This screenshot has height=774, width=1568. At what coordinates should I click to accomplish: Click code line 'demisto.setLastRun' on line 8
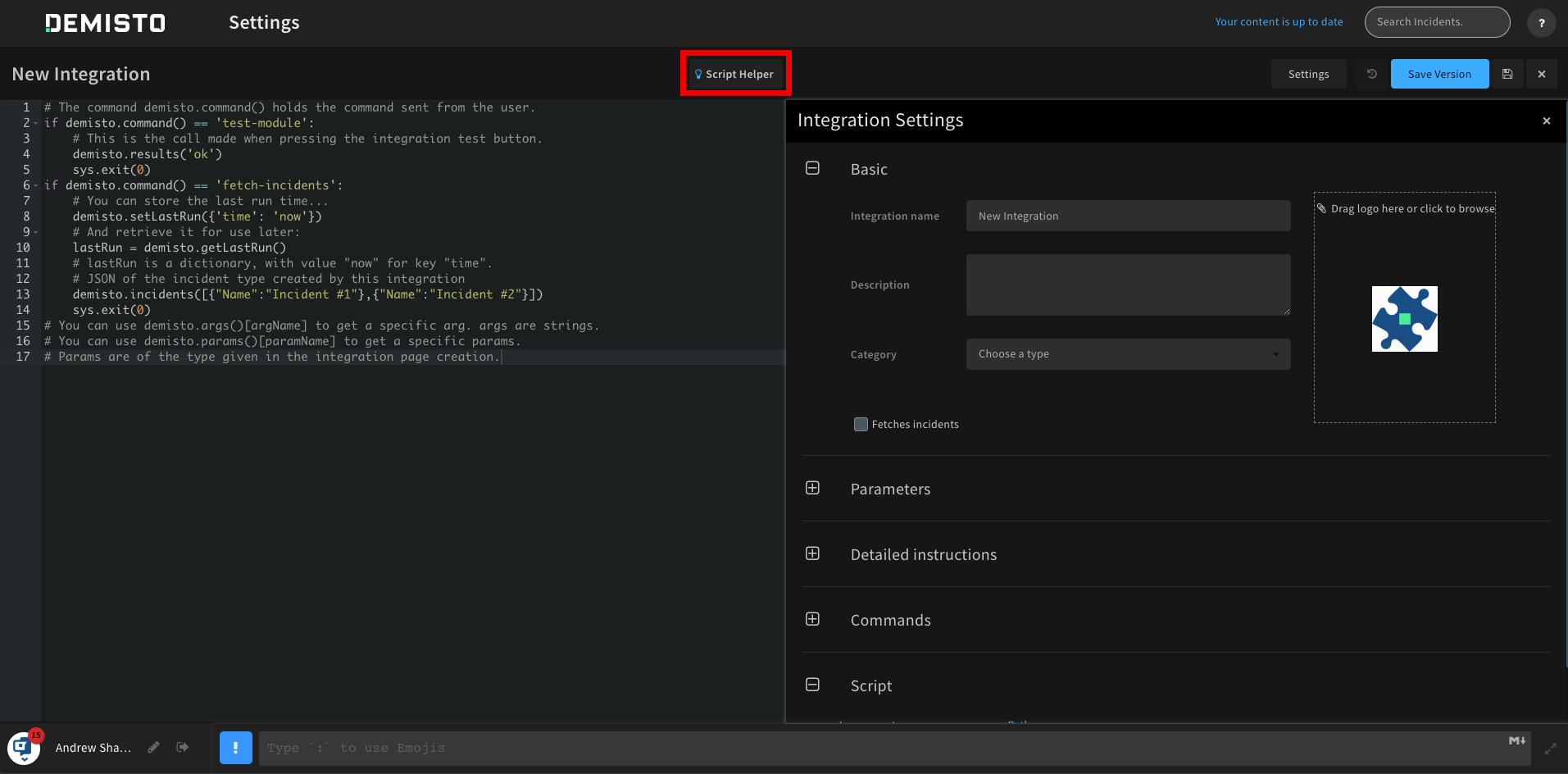[197, 216]
